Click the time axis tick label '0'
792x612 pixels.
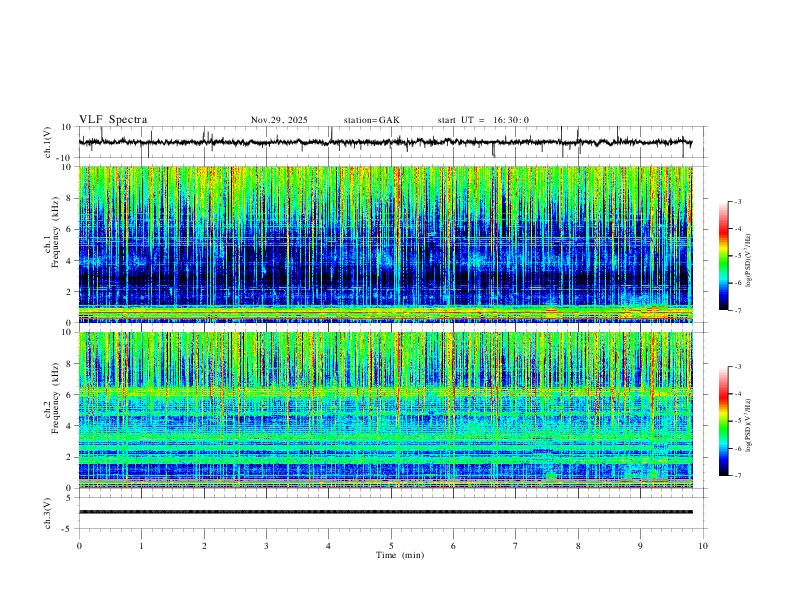click(x=79, y=546)
